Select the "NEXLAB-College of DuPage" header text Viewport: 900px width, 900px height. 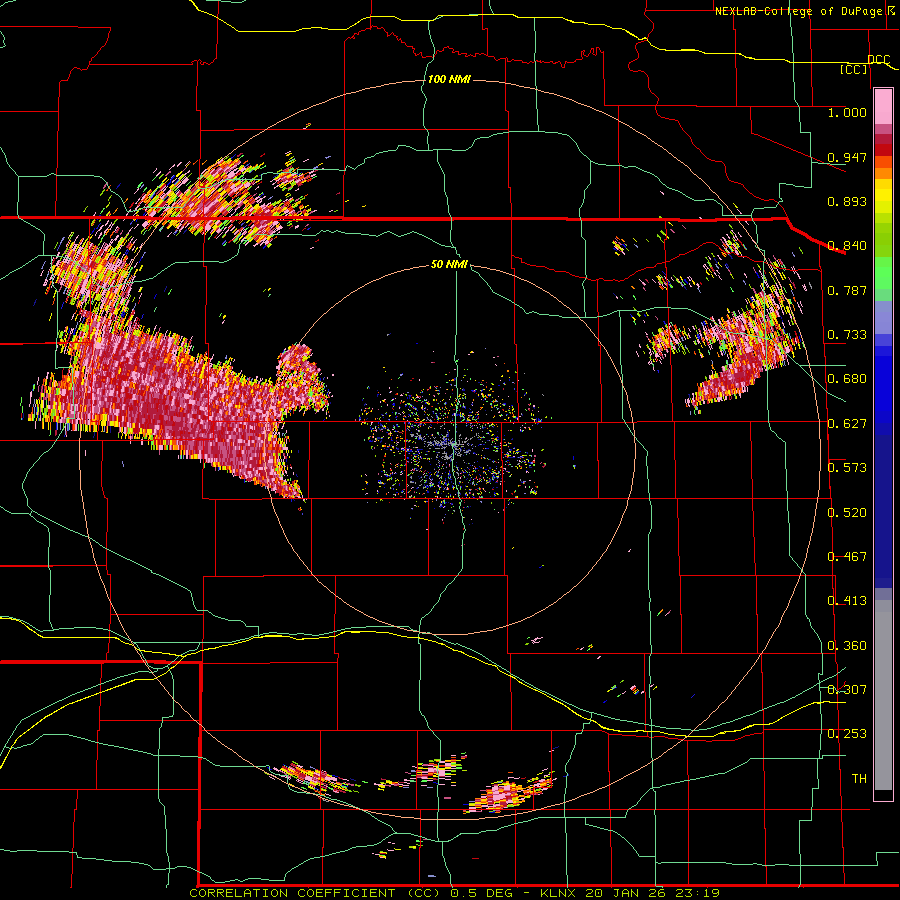pyautogui.click(x=800, y=11)
